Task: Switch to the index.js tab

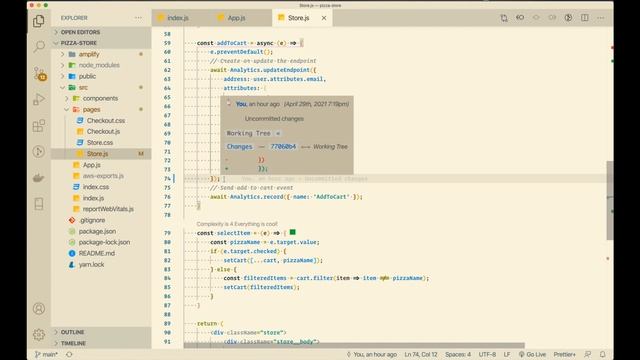Action: pos(178,18)
